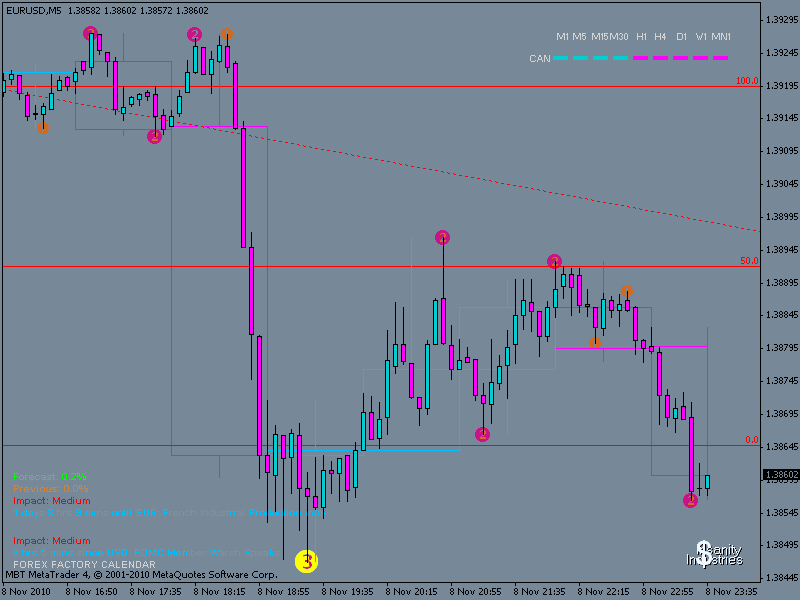The width and height of the screenshot is (800, 600).
Task: Click the FOREX FACTORY CALENDAR label
Action: tap(84, 565)
